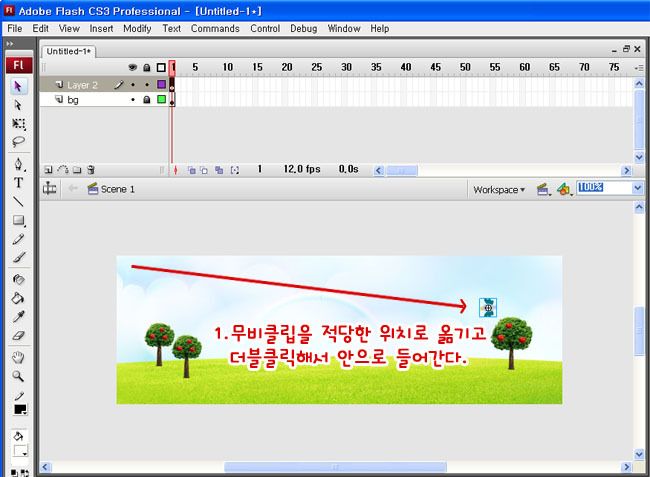Click frame 20 on timeline ruler
The height and width of the screenshot is (477, 650).
(x=286, y=68)
